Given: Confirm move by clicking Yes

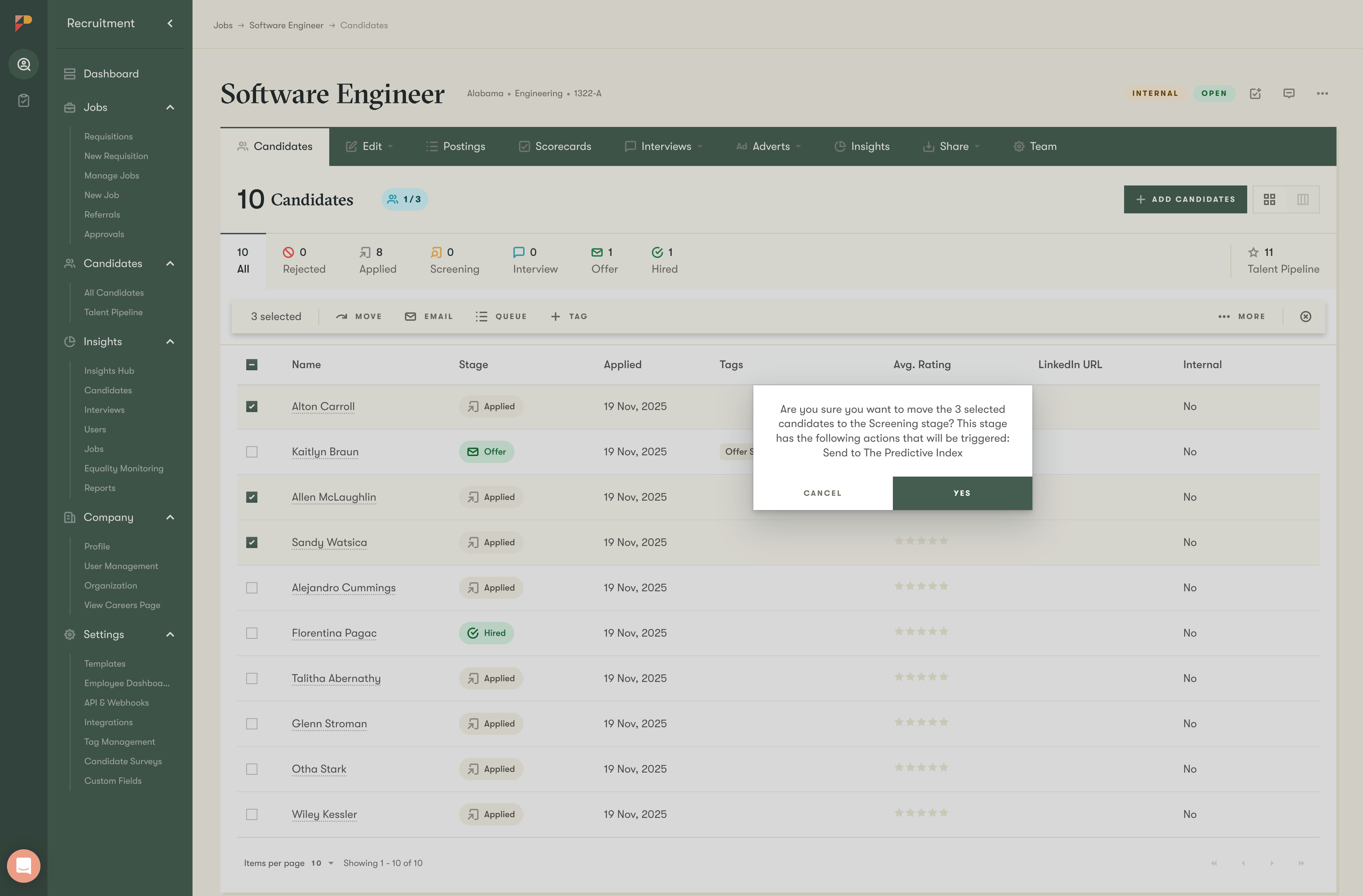Looking at the screenshot, I should 962,493.
